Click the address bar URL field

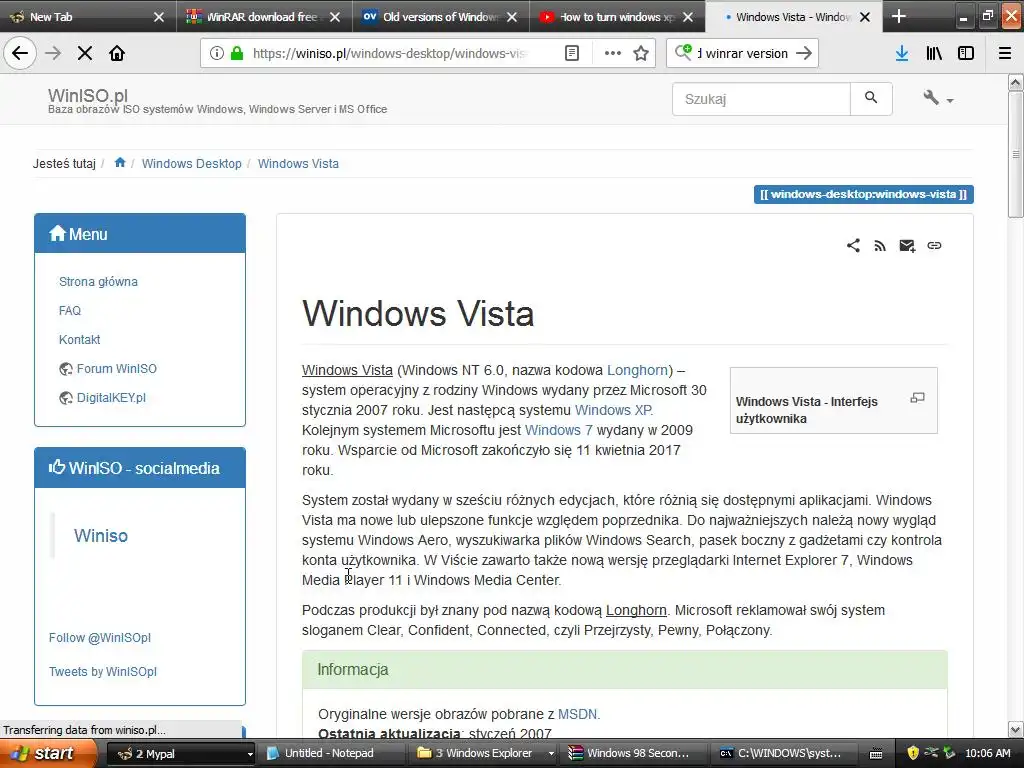coord(389,53)
